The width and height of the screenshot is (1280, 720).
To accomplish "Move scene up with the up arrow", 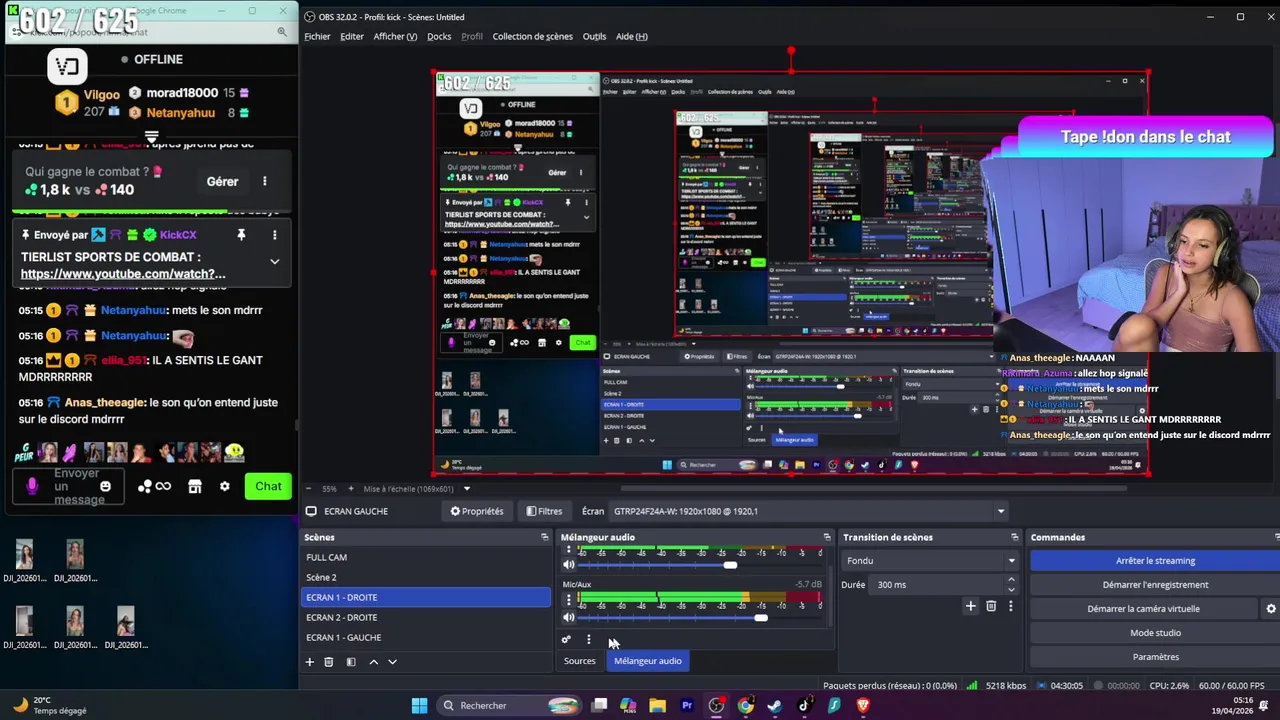I will (374, 662).
